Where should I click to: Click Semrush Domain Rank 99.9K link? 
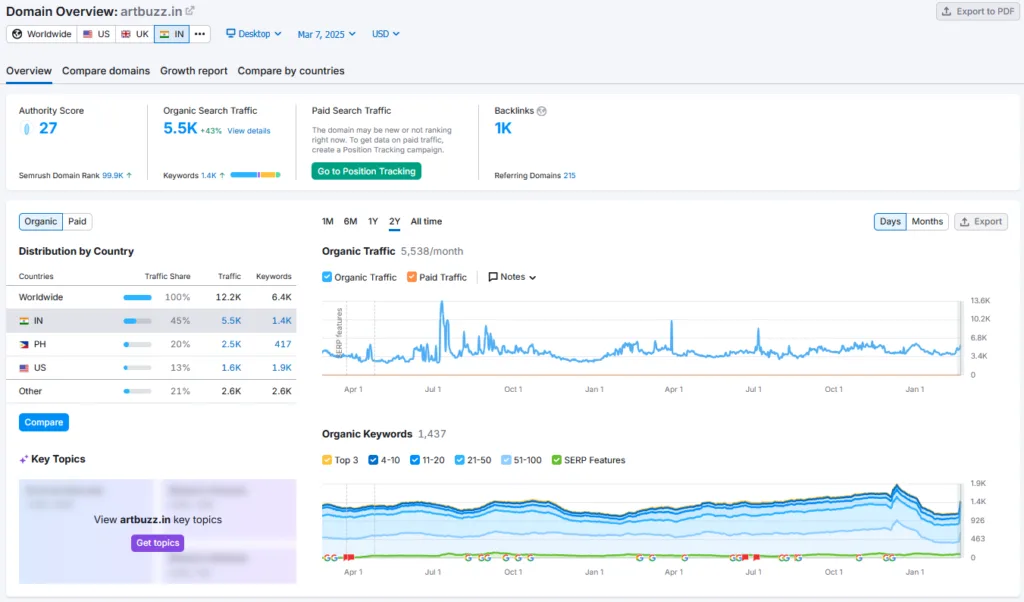coord(112,175)
